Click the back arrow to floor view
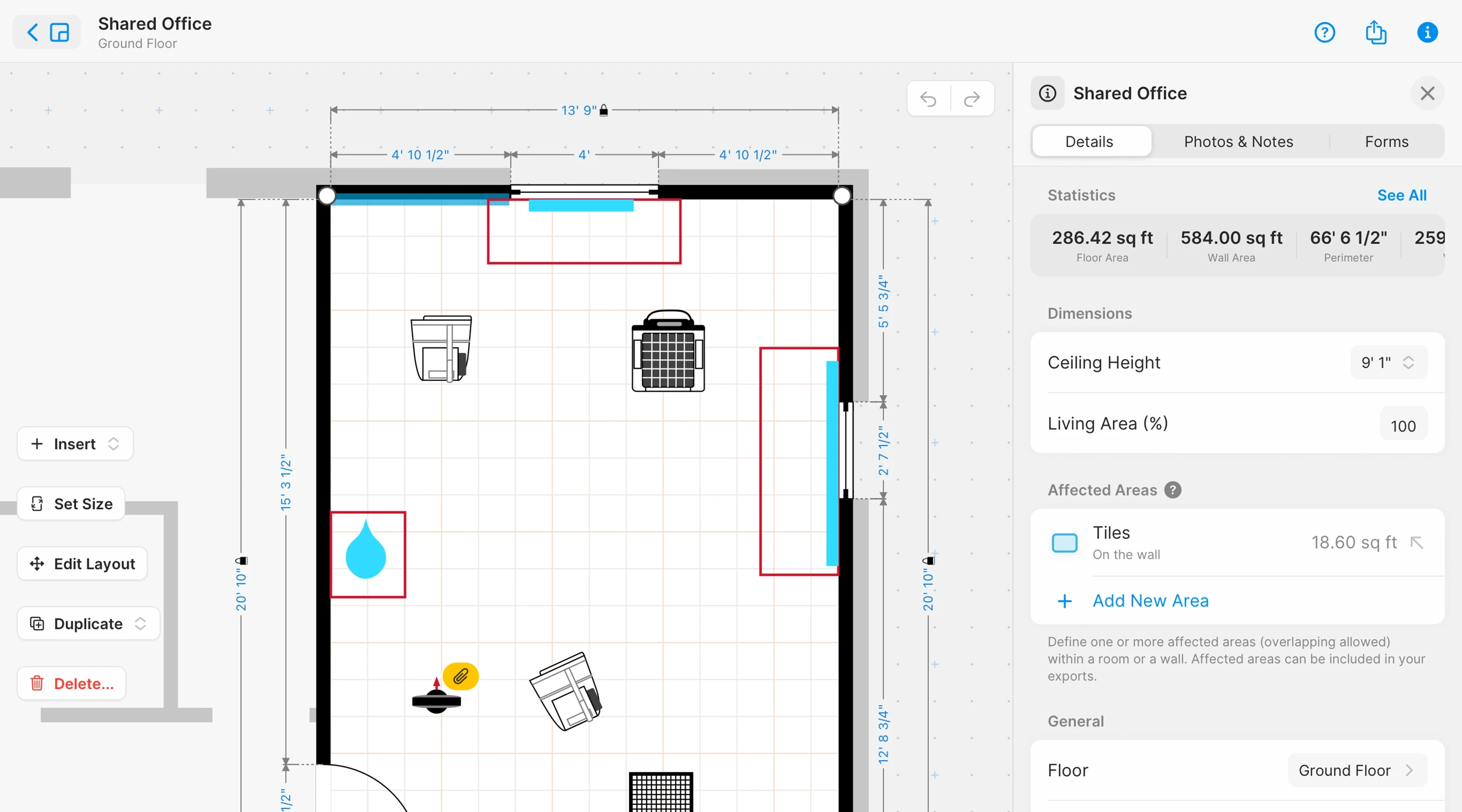This screenshot has width=1462, height=812. tap(33, 32)
